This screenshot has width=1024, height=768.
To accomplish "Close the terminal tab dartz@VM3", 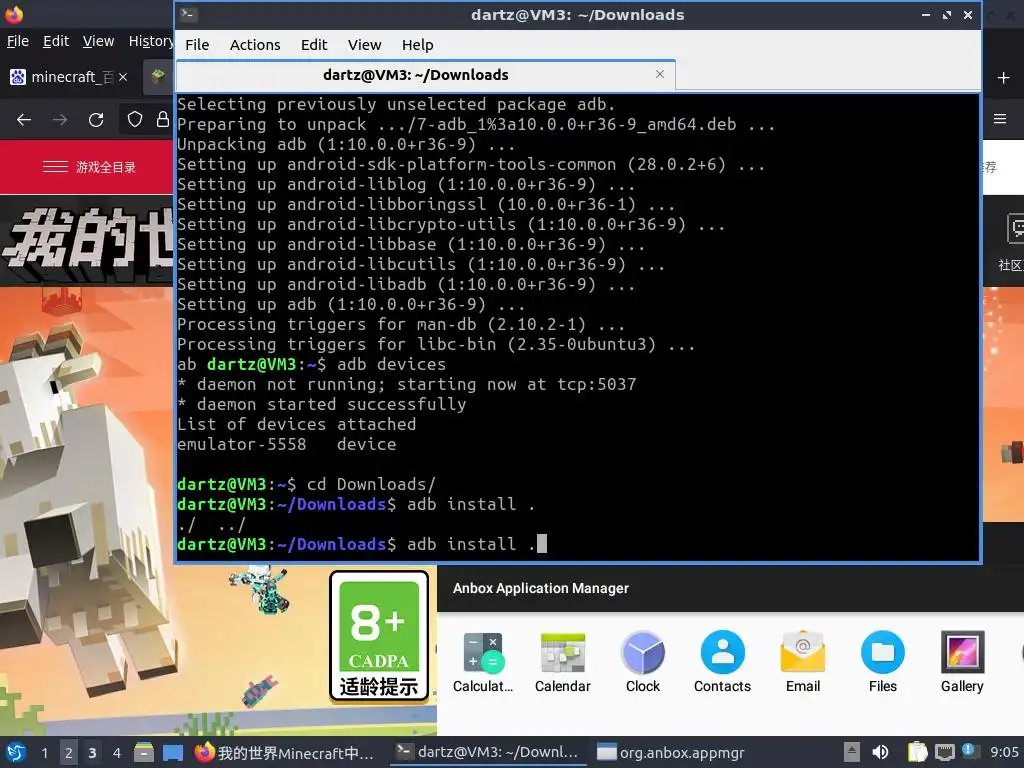I will [x=660, y=74].
